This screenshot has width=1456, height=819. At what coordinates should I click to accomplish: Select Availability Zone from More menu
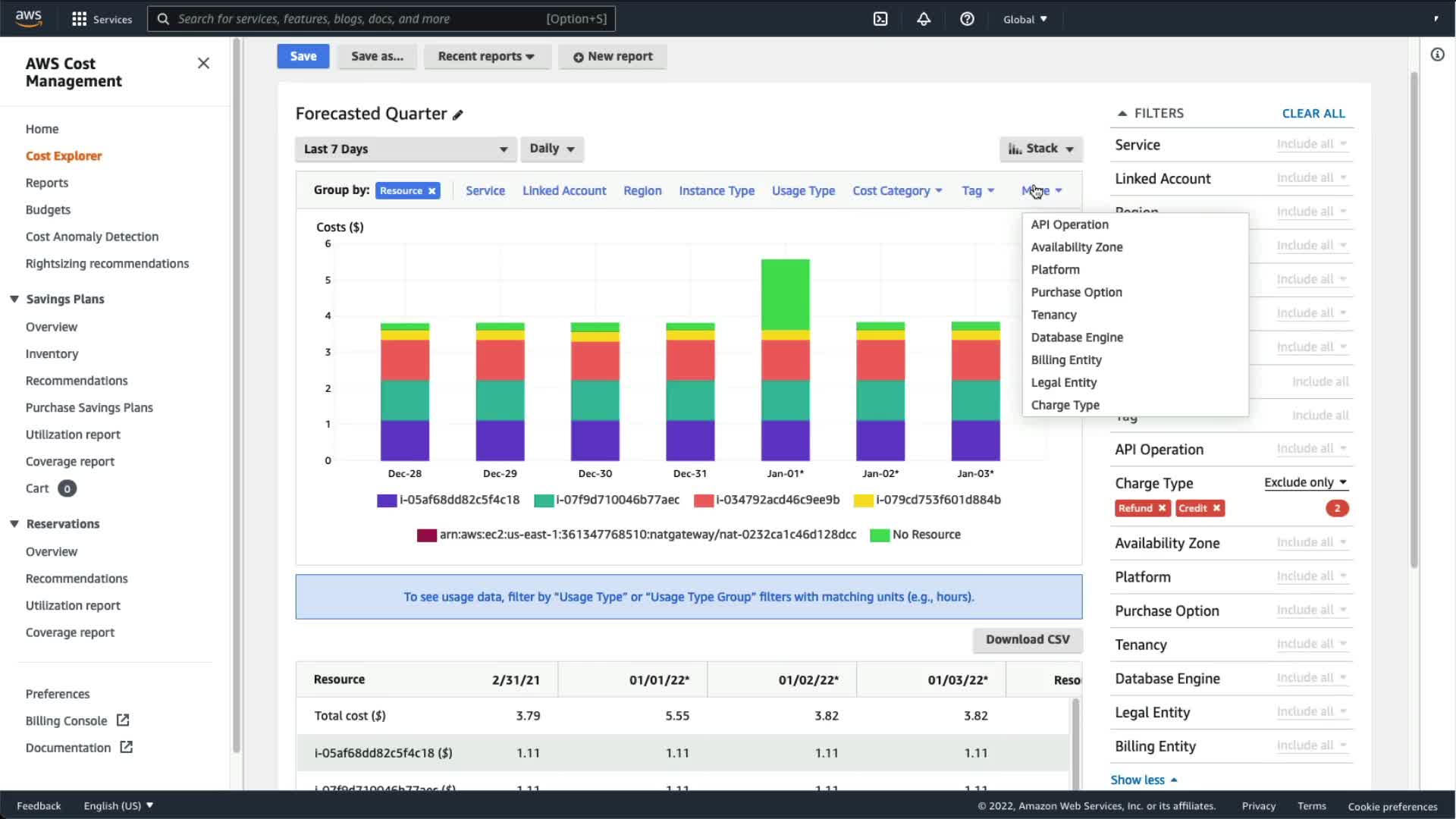1076,247
